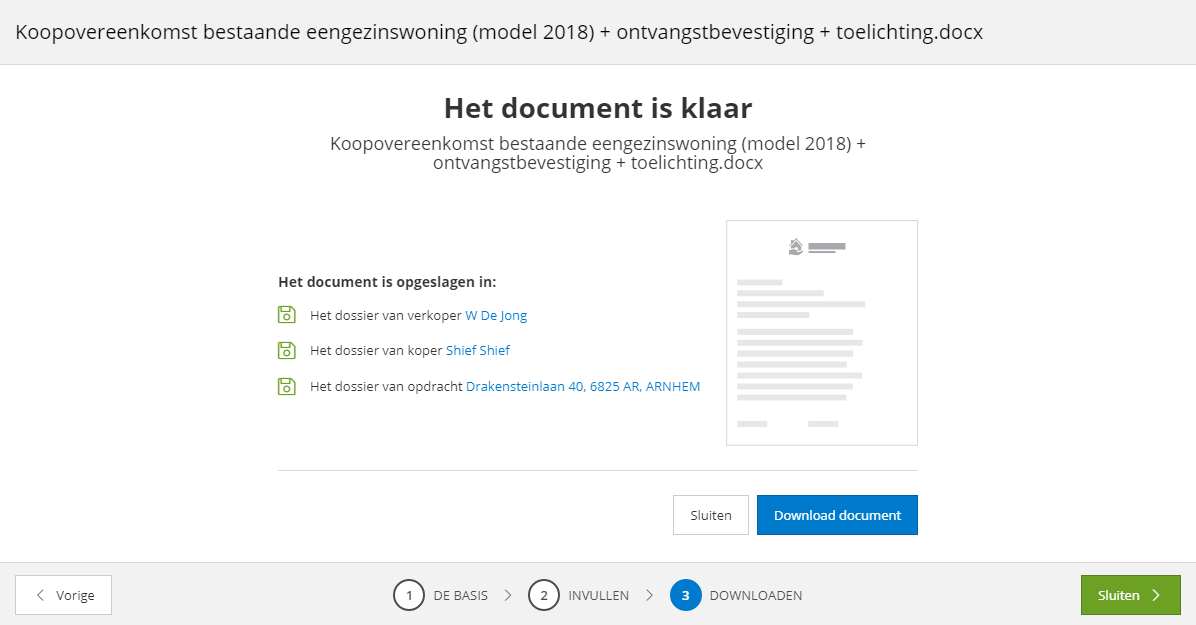Click the DOWNLOADEN step label
Image resolution: width=1196 pixels, height=625 pixels.
pyautogui.click(x=756, y=595)
